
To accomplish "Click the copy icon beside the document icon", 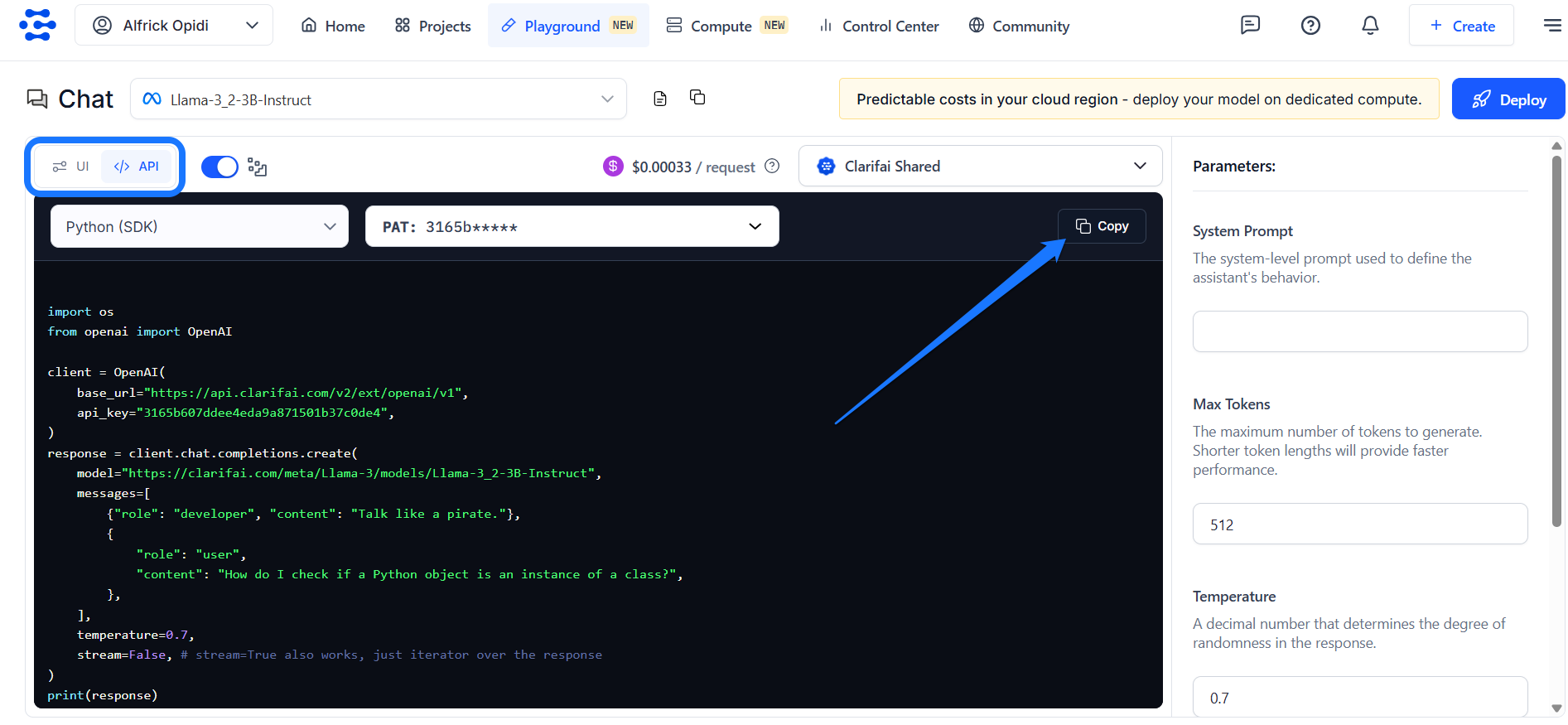I will [x=697, y=98].
